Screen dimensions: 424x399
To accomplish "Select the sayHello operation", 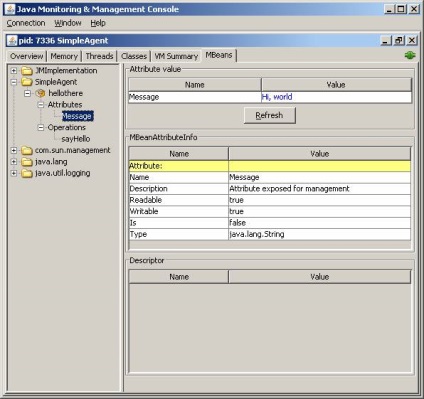I will click(76, 139).
